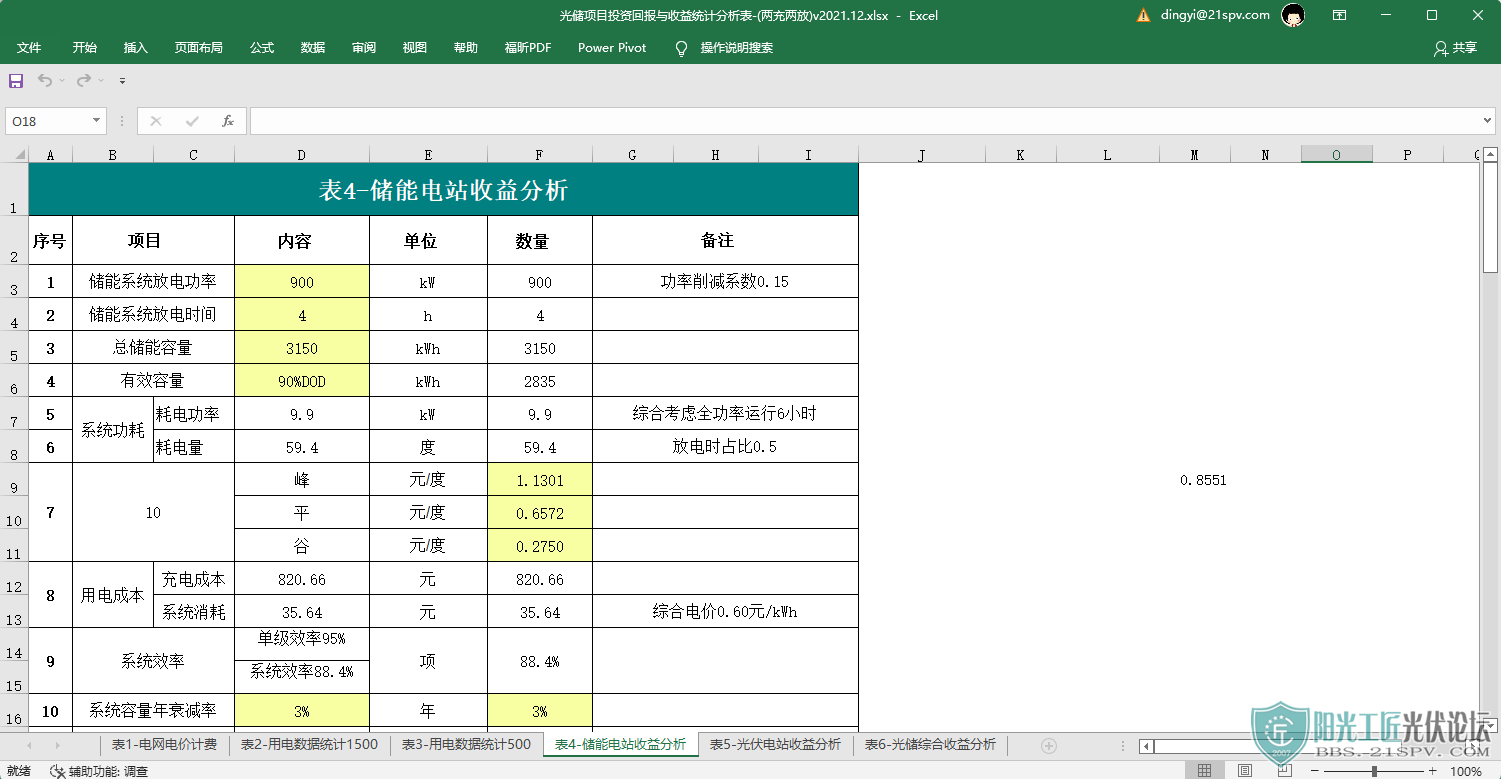Switch to the 插入 ribbon tab

tap(136, 47)
